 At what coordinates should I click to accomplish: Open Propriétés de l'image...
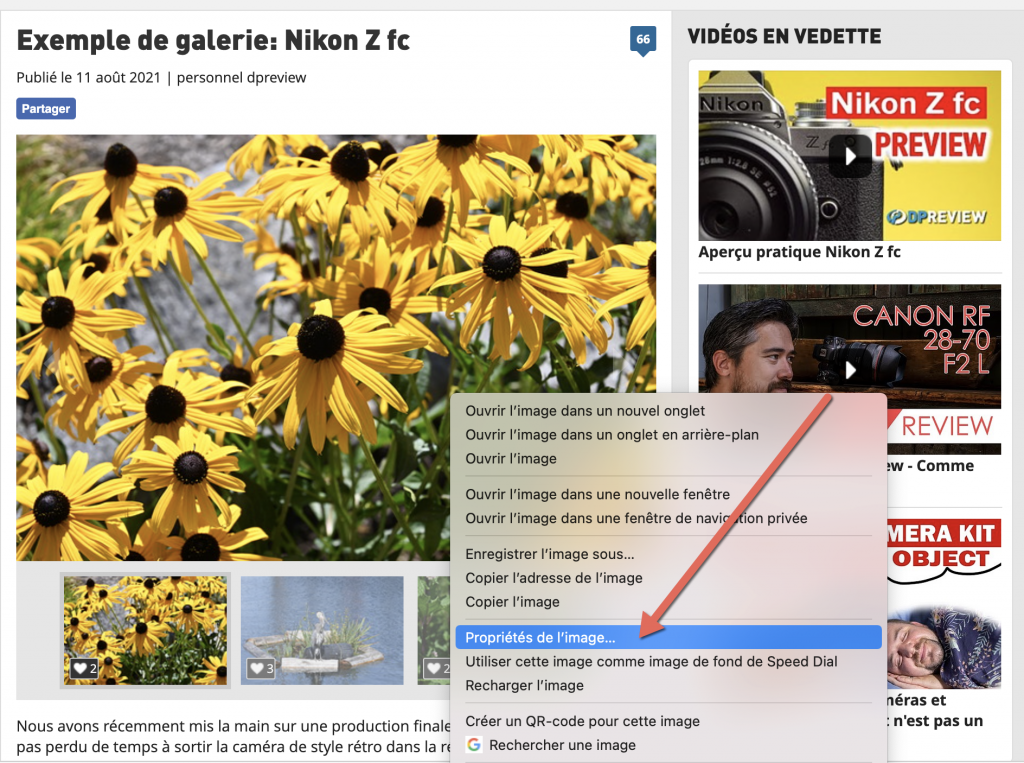[x=668, y=638]
